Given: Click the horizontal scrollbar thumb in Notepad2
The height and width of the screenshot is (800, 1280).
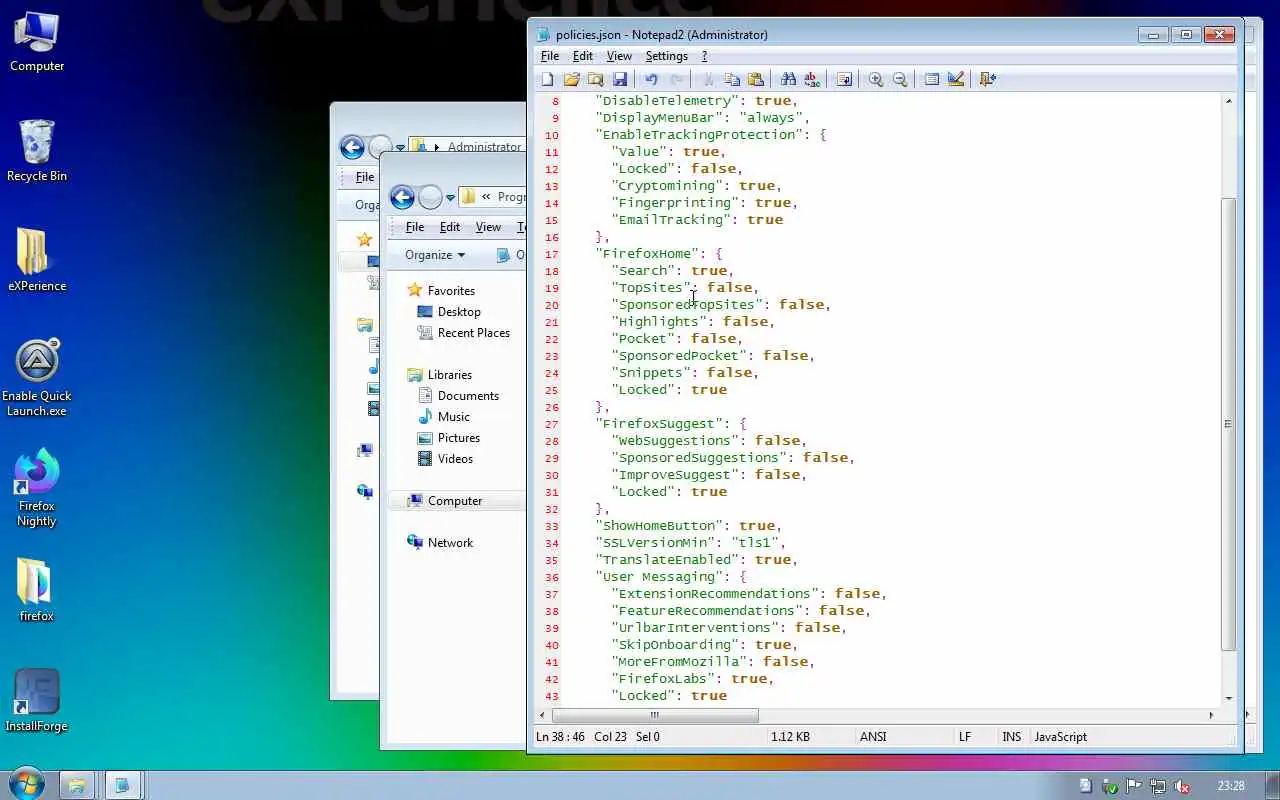Looking at the screenshot, I should [655, 715].
